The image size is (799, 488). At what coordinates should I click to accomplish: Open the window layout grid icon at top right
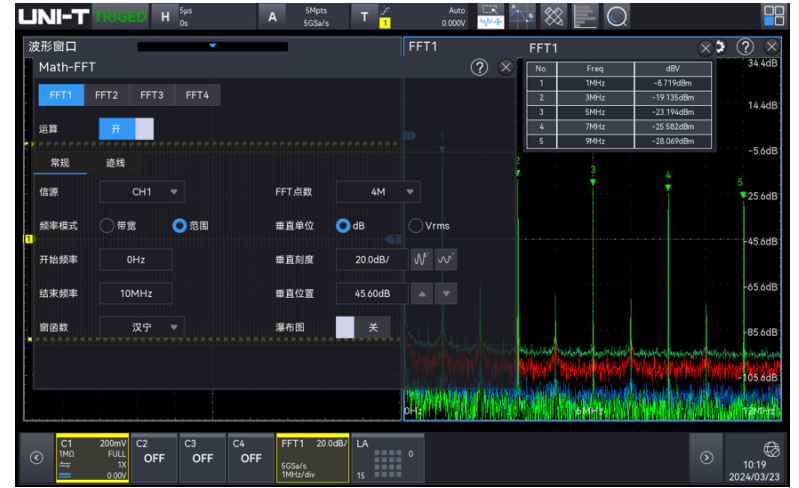[774, 16]
